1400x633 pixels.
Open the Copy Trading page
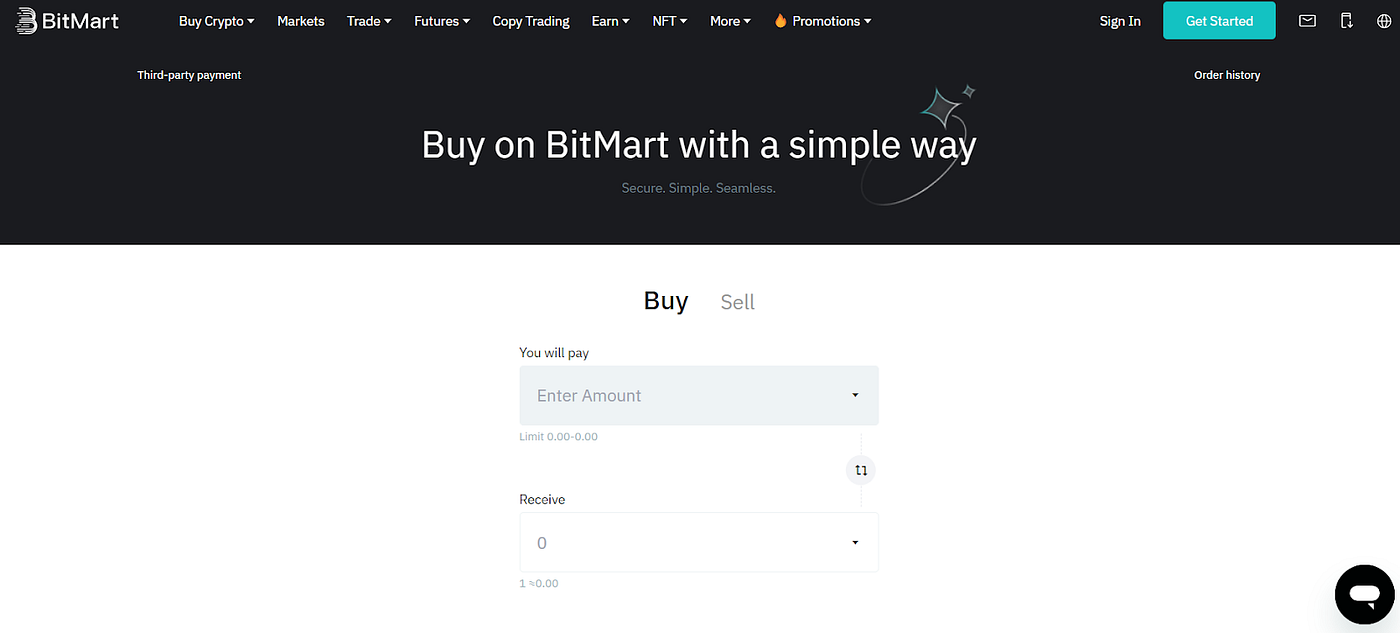(x=530, y=20)
